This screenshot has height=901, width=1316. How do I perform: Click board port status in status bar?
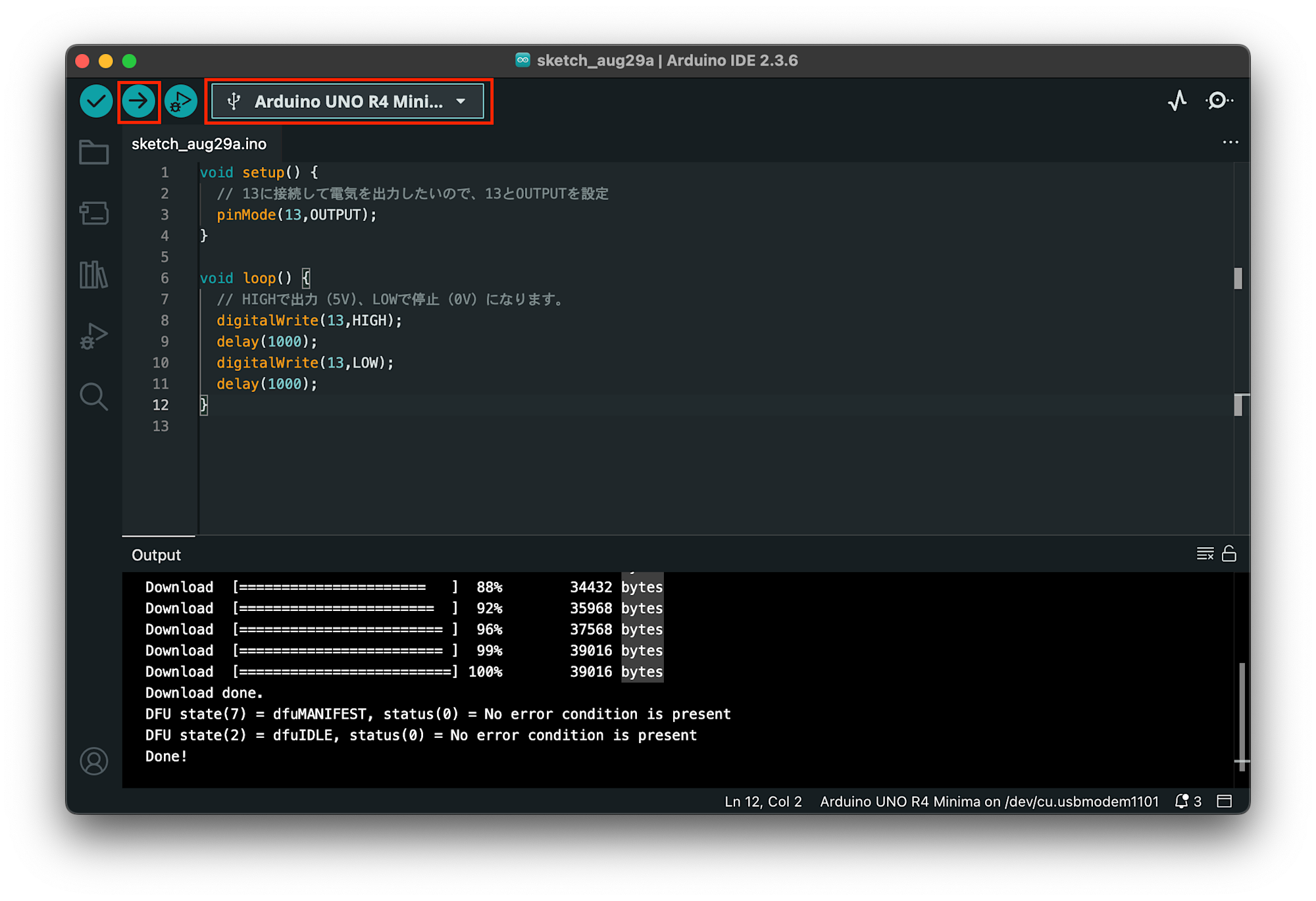(989, 801)
